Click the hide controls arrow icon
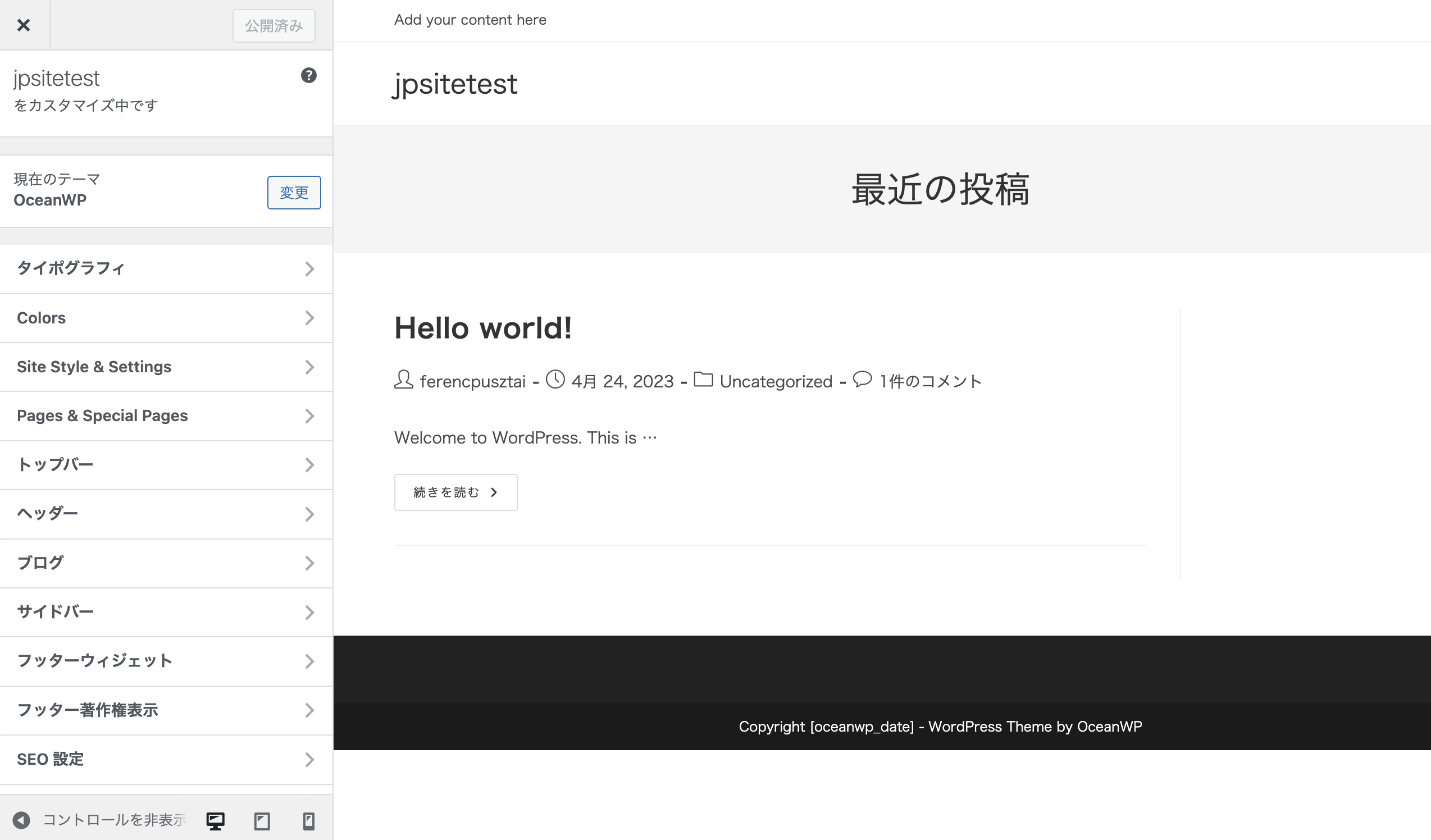The height and width of the screenshot is (840, 1431). pos(21,820)
